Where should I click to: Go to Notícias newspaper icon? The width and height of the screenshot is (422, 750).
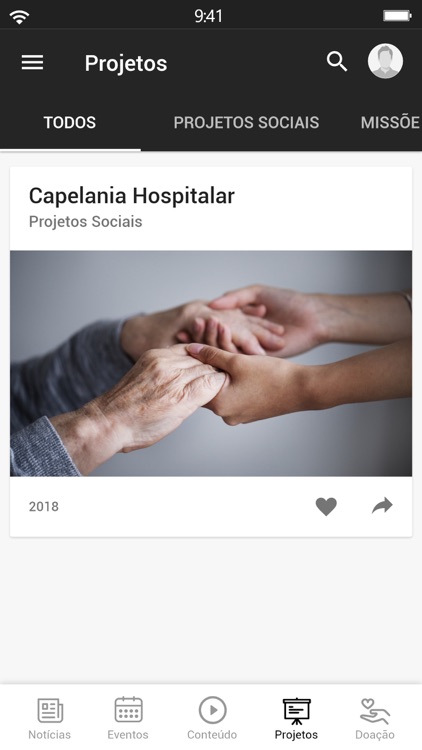[x=50, y=710]
